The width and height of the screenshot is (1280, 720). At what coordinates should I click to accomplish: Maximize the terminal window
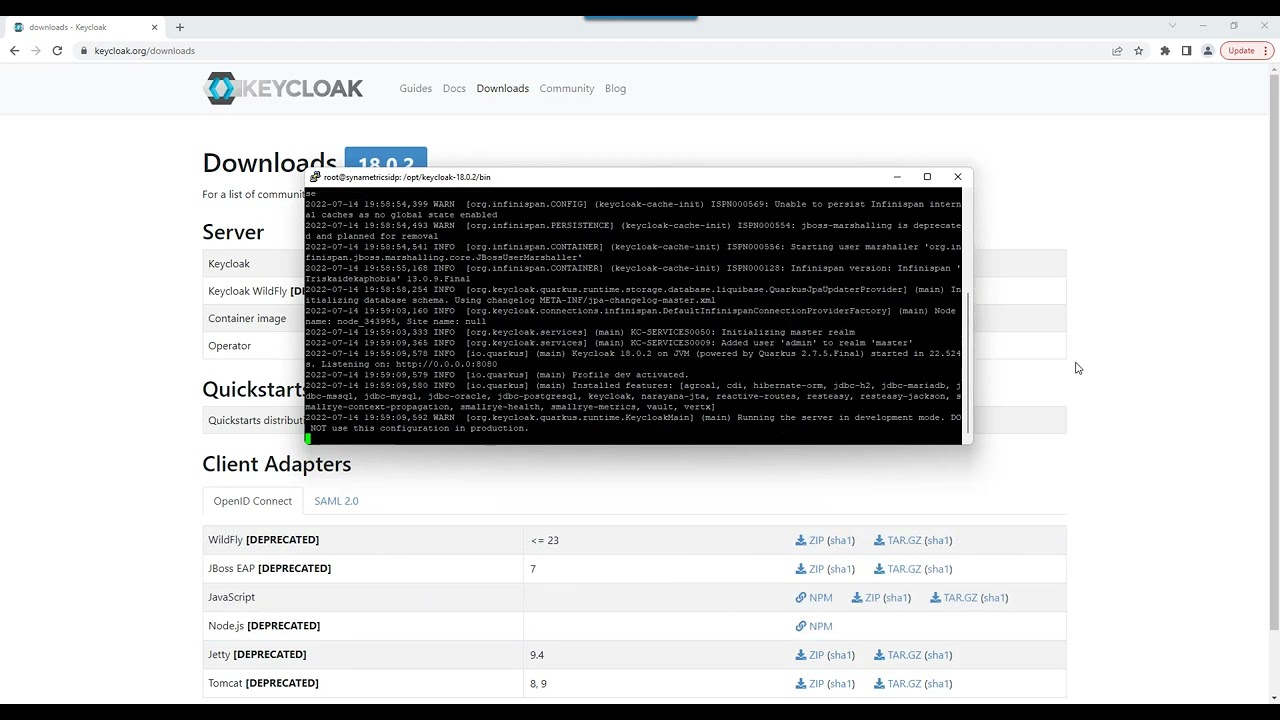click(x=927, y=177)
